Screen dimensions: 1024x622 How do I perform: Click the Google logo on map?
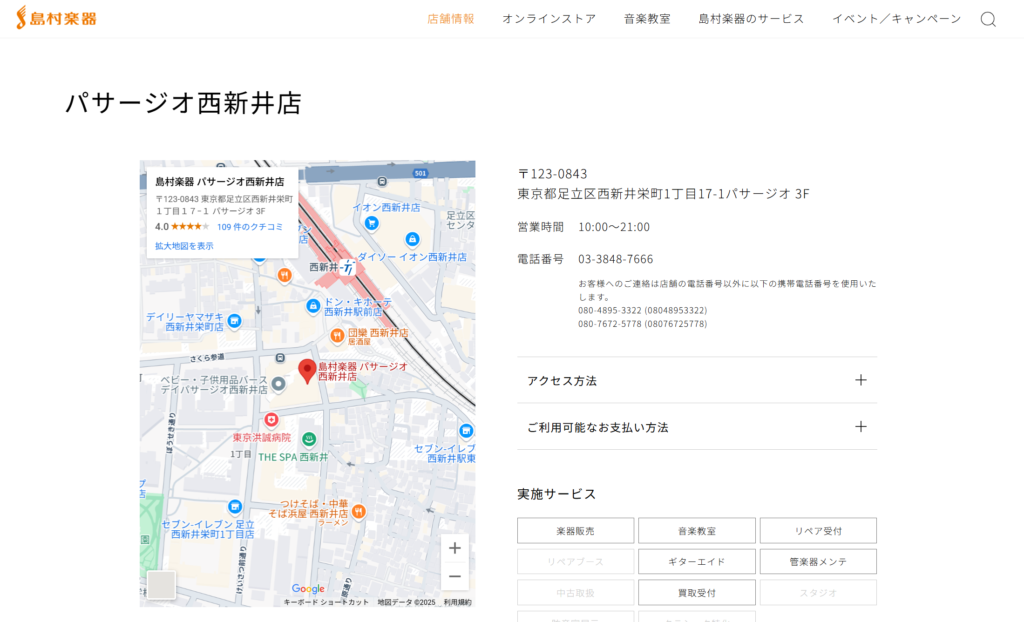[308, 589]
